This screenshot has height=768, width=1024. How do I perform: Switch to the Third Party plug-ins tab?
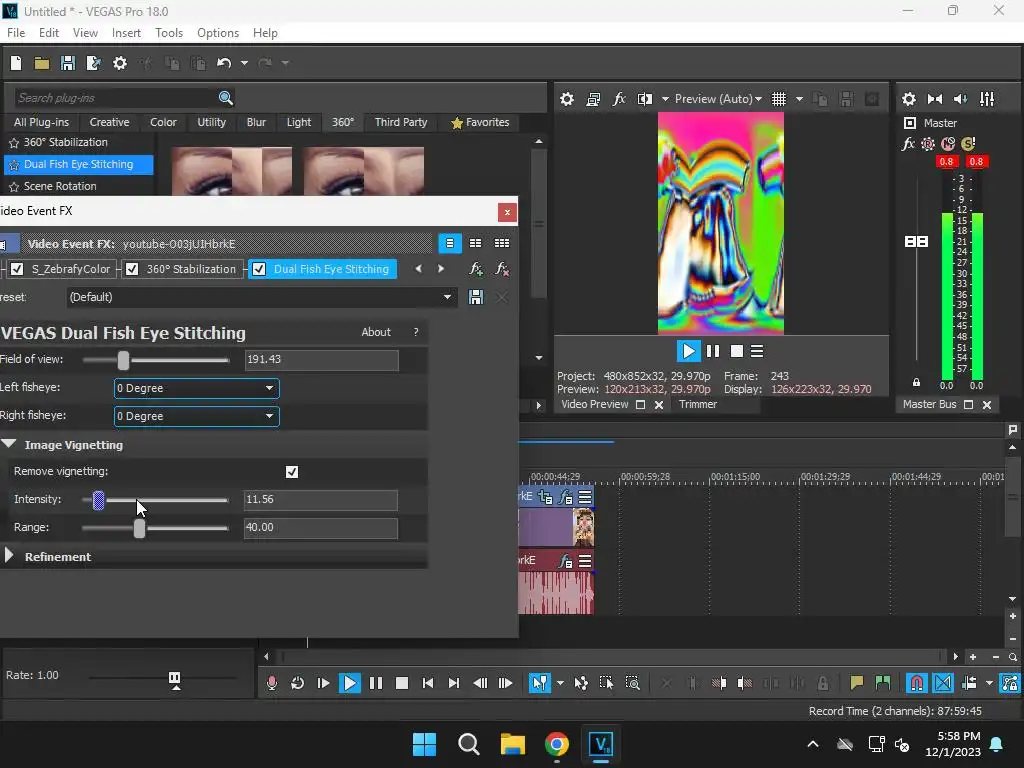[x=400, y=122]
